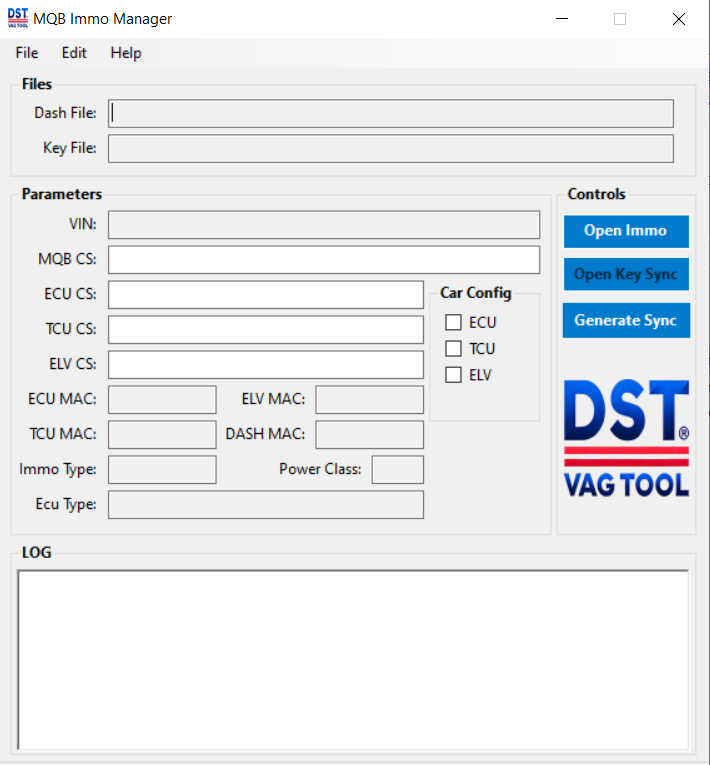Tick the TCU car config checkbox
This screenshot has width=710, height=765.
(453, 349)
